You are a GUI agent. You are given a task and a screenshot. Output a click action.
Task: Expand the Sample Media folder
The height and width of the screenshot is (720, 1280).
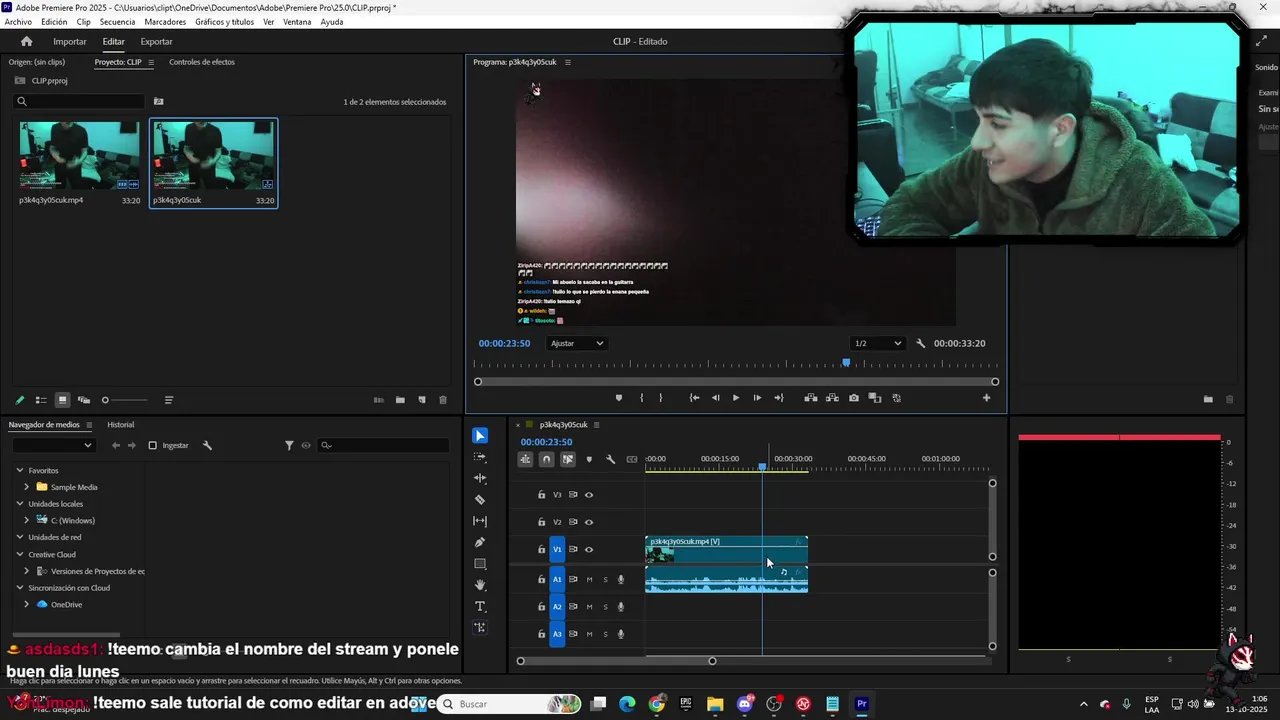[x=27, y=487]
